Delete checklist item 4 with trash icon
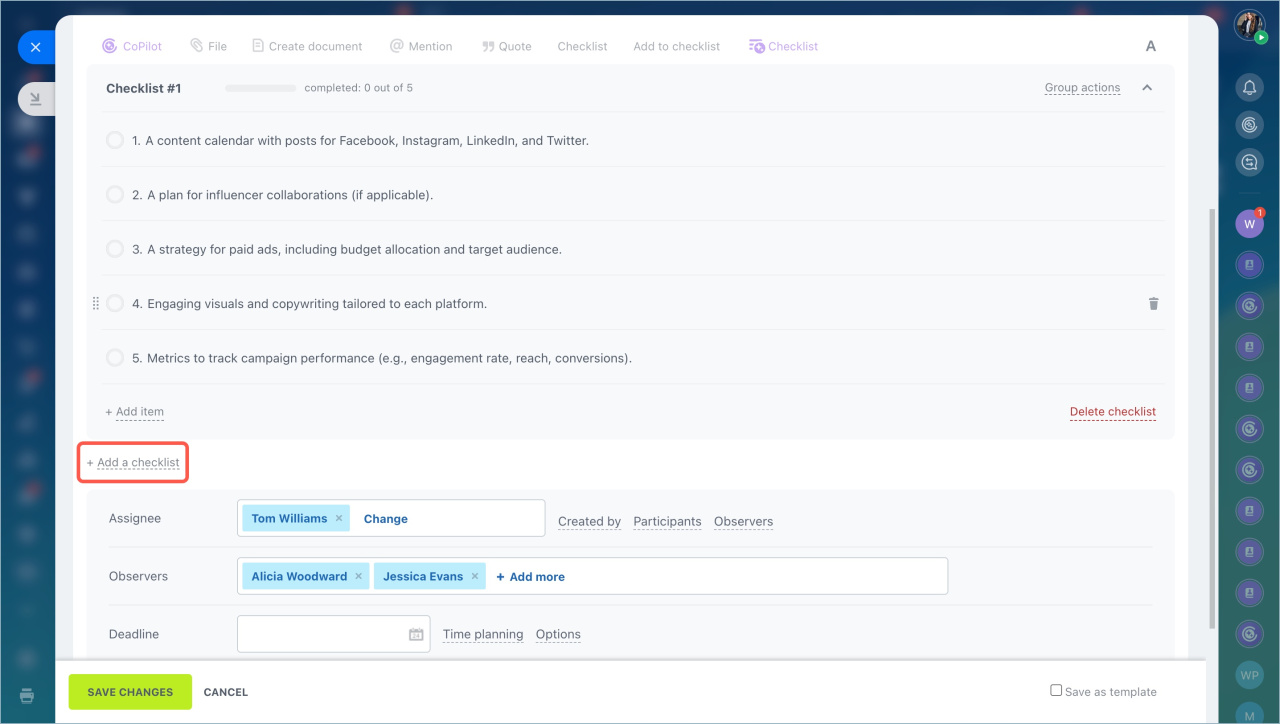1280x724 pixels. (x=1153, y=303)
